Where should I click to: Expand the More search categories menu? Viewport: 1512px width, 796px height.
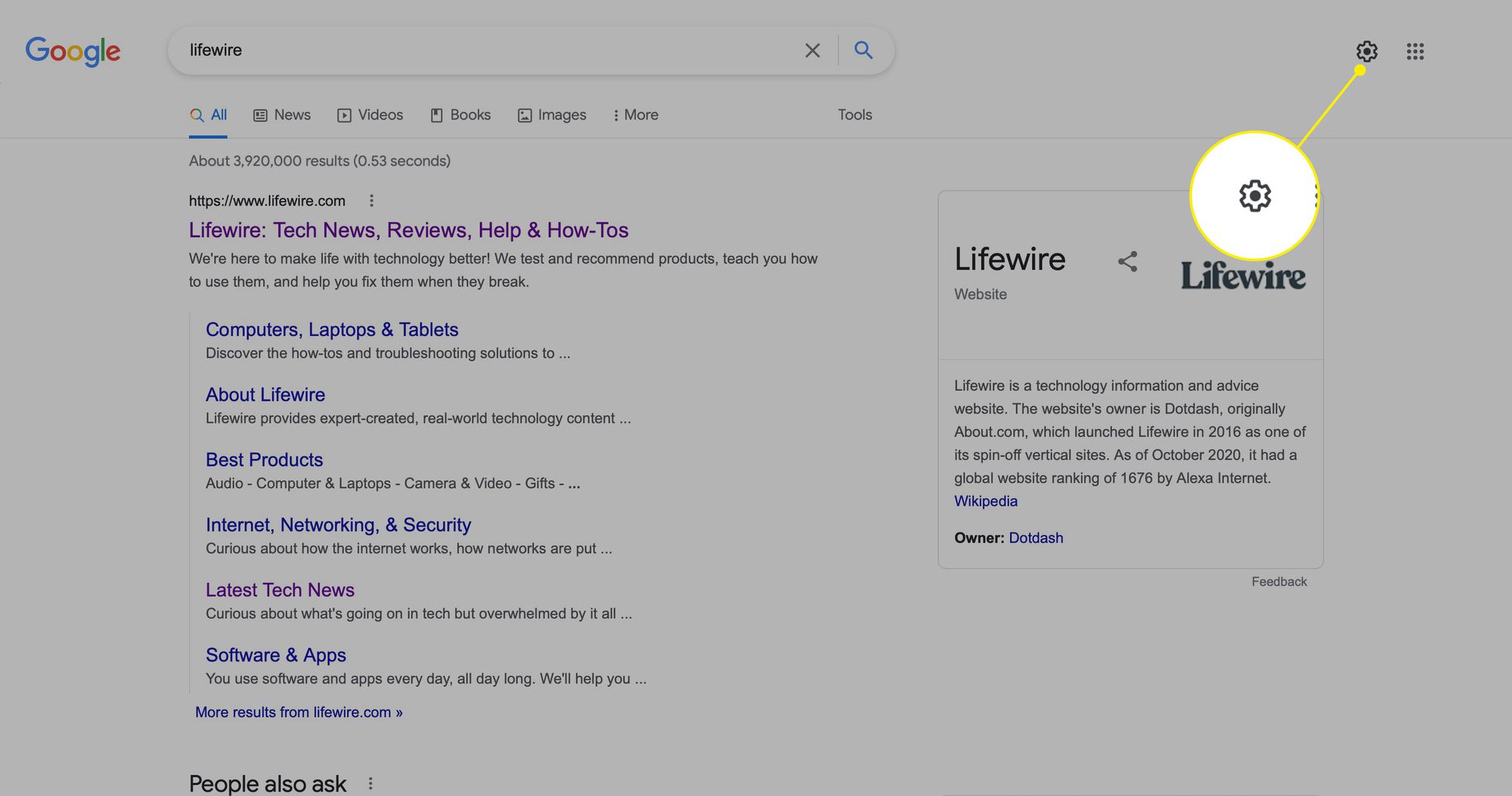pos(635,115)
